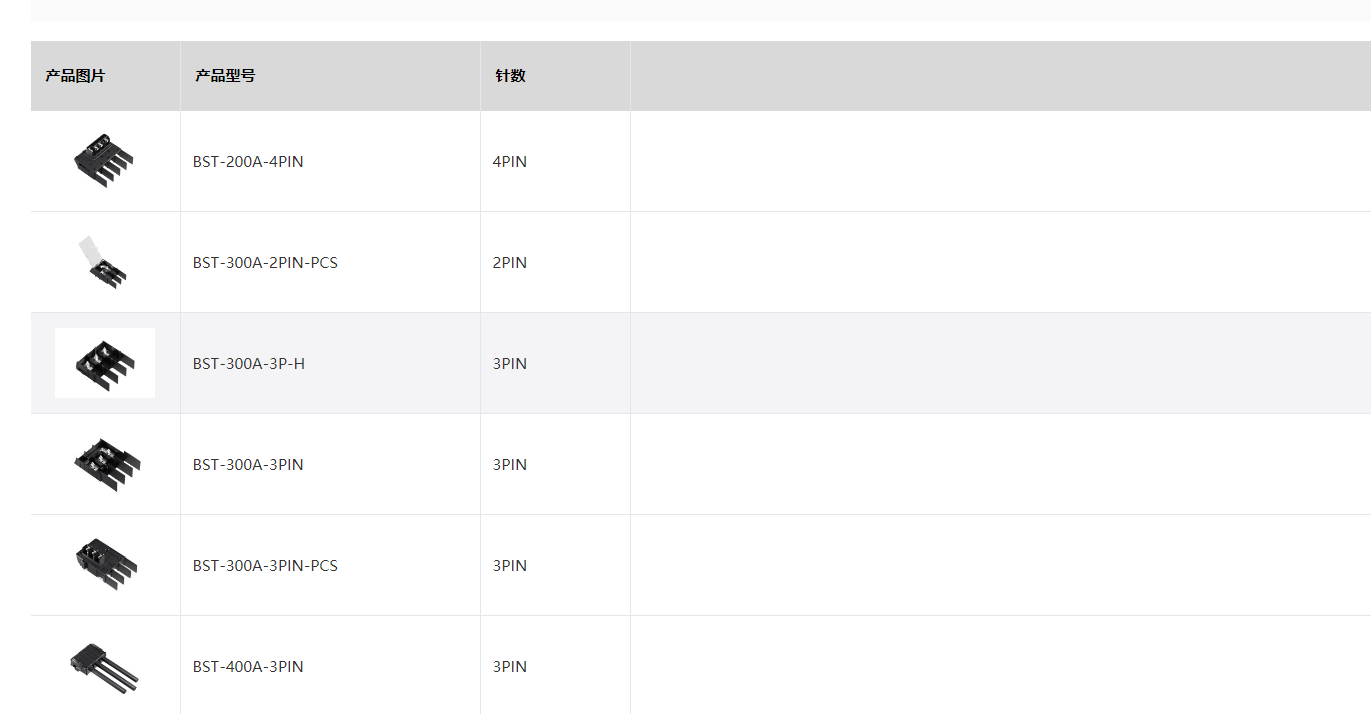Click 3PIN value in BST-300A-3PIN-PCS row
This screenshot has width=1371, height=714.
click(x=510, y=566)
